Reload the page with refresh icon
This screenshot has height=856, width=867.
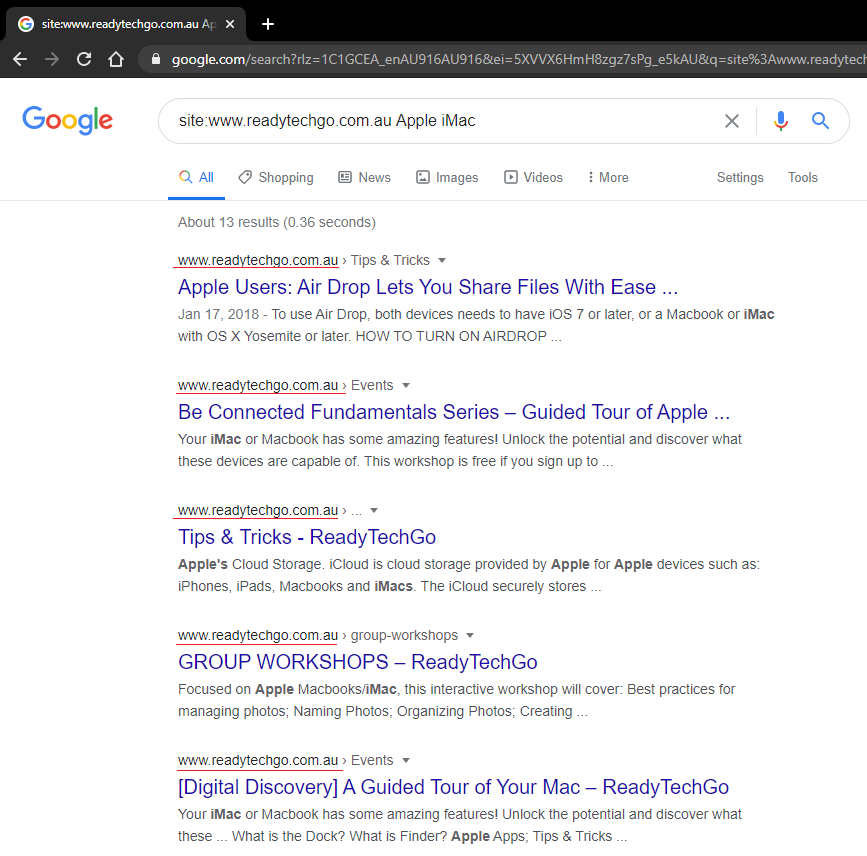pos(84,59)
